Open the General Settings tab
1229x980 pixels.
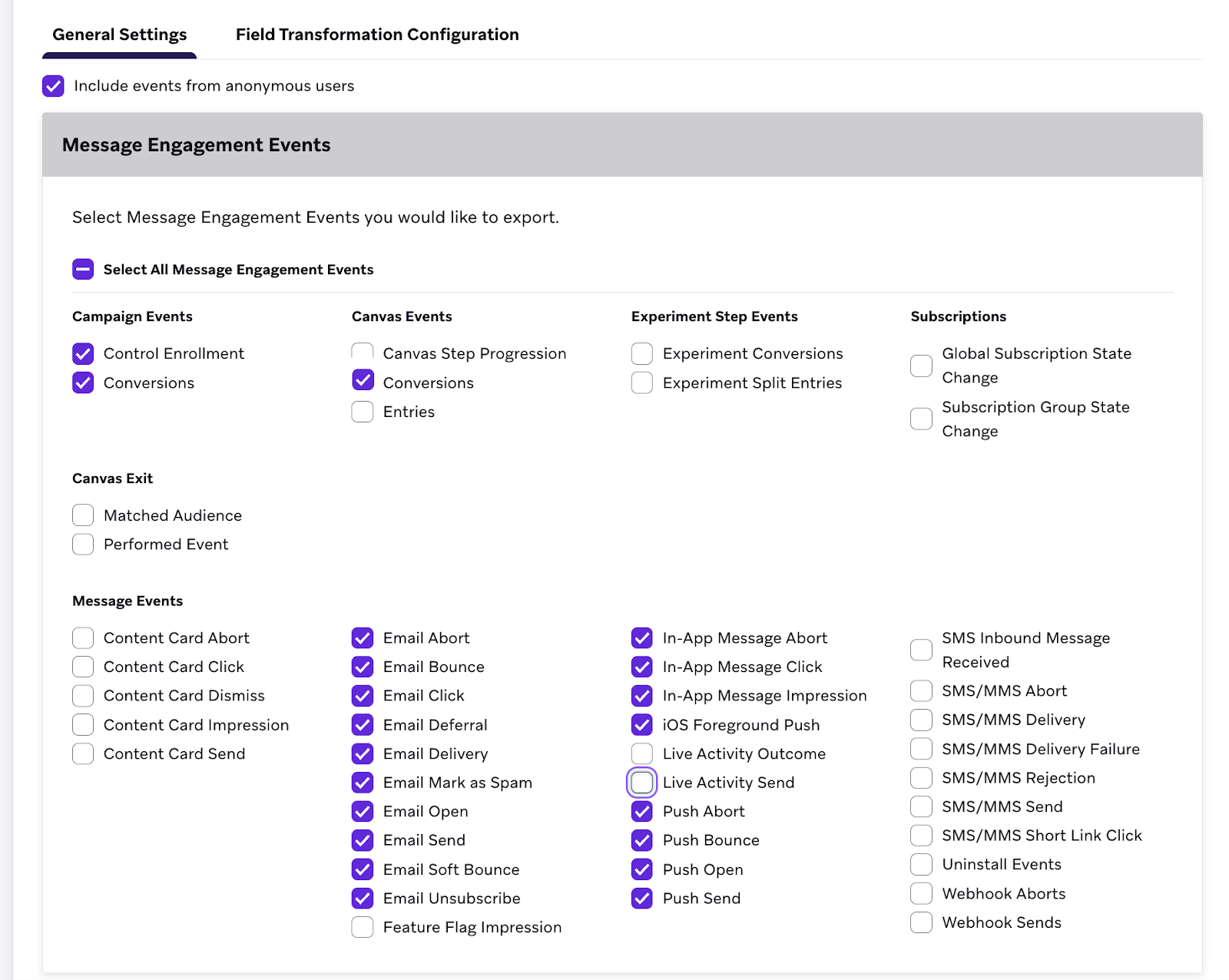click(x=119, y=35)
